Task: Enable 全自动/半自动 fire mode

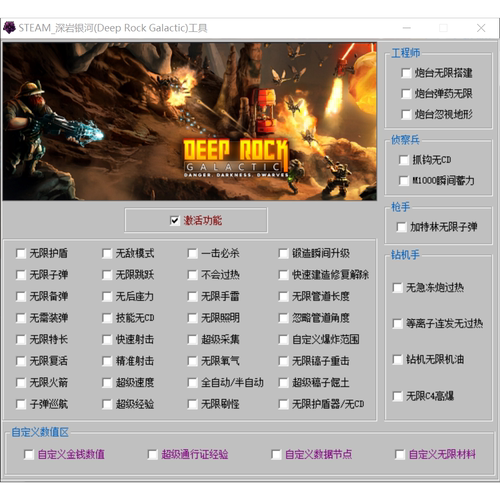Action: pos(192,383)
